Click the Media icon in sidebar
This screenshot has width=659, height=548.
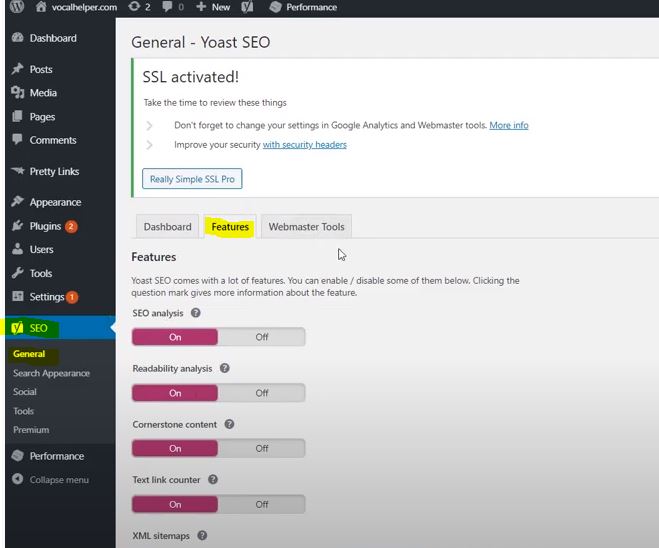click(18, 92)
